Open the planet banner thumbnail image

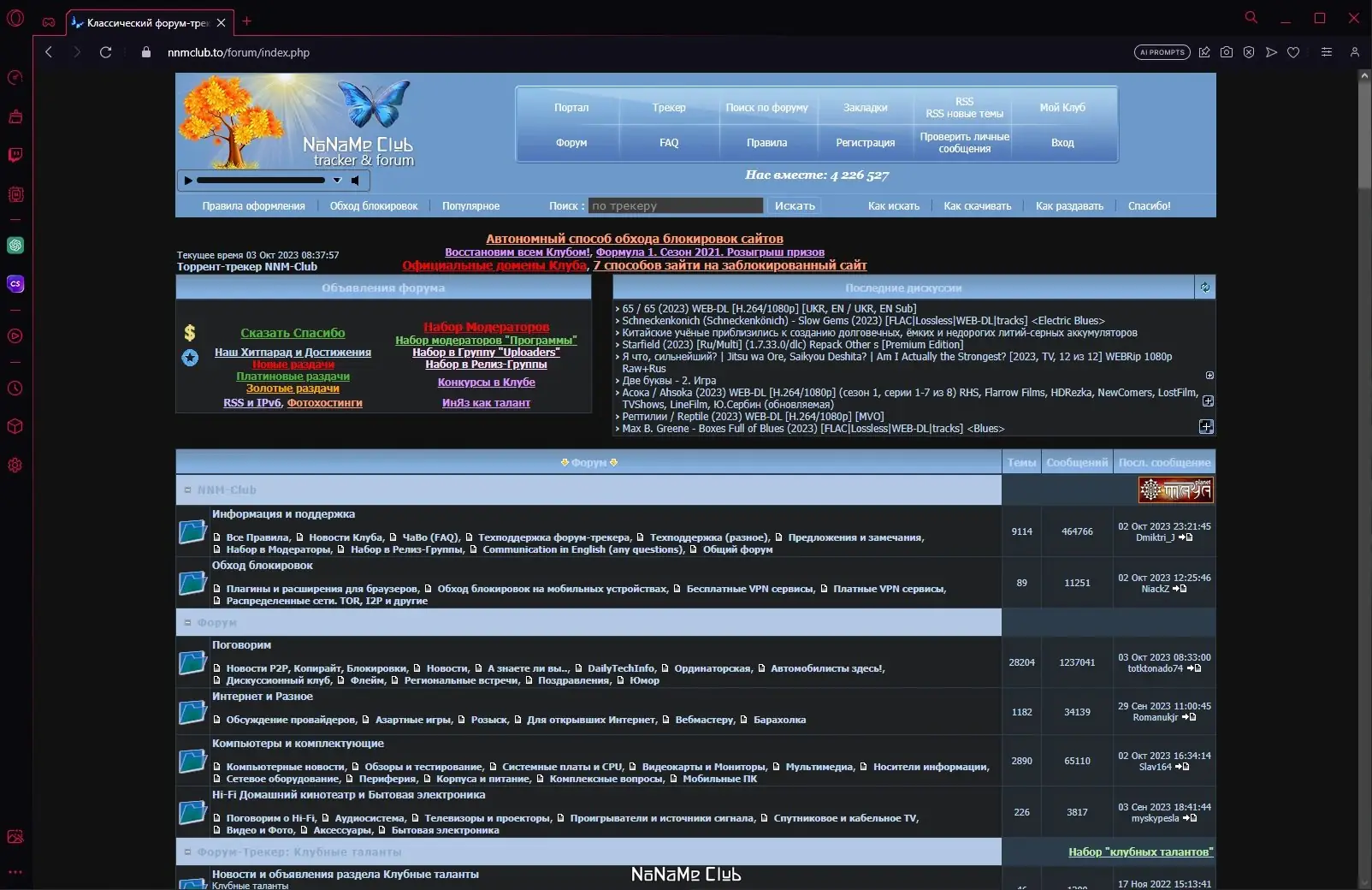[x=1176, y=490]
